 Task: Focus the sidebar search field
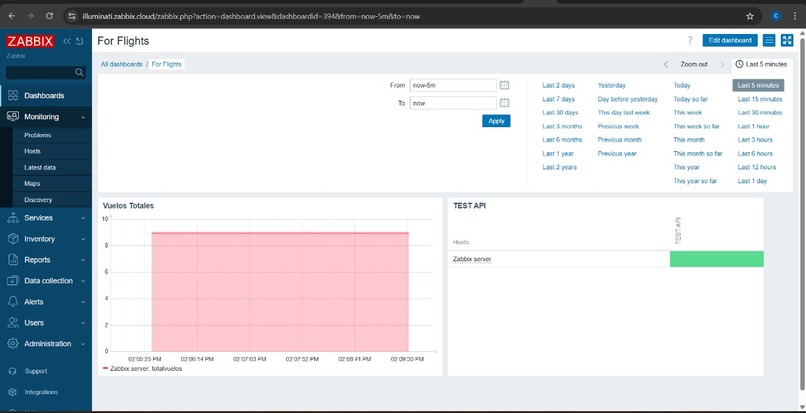coord(41,73)
